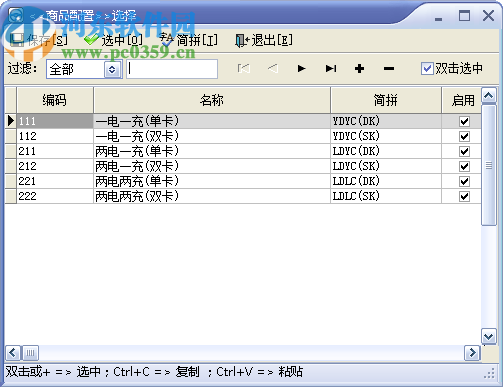
Task: Select code cell 222
Action: tap(55, 196)
